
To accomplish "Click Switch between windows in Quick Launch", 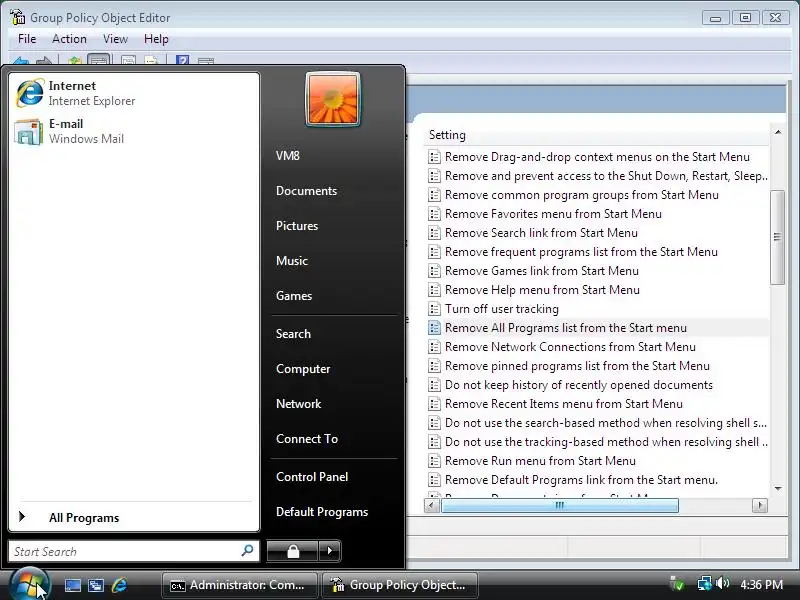I will [96, 585].
